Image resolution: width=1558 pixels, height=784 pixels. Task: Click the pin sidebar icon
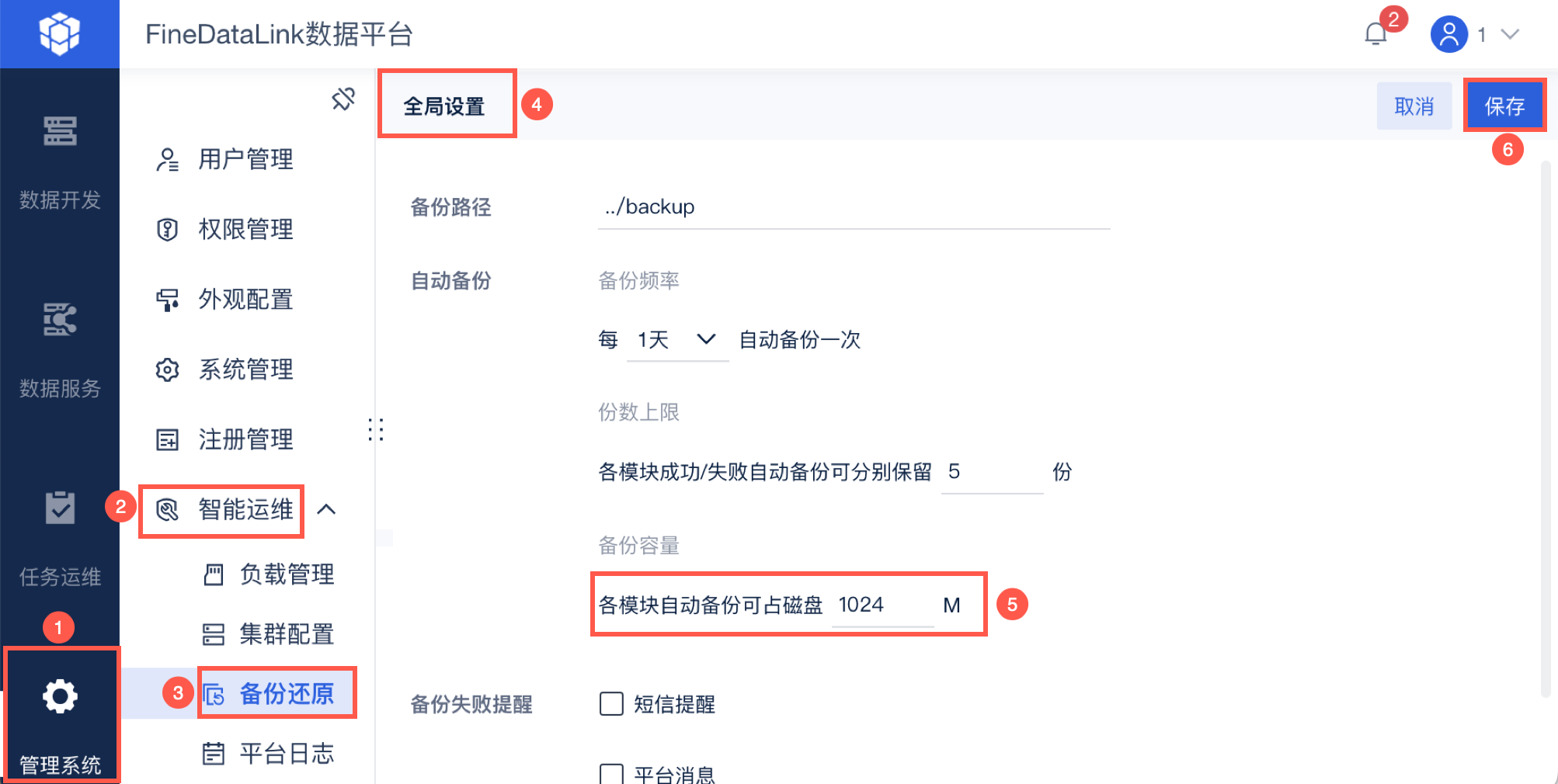click(x=343, y=99)
